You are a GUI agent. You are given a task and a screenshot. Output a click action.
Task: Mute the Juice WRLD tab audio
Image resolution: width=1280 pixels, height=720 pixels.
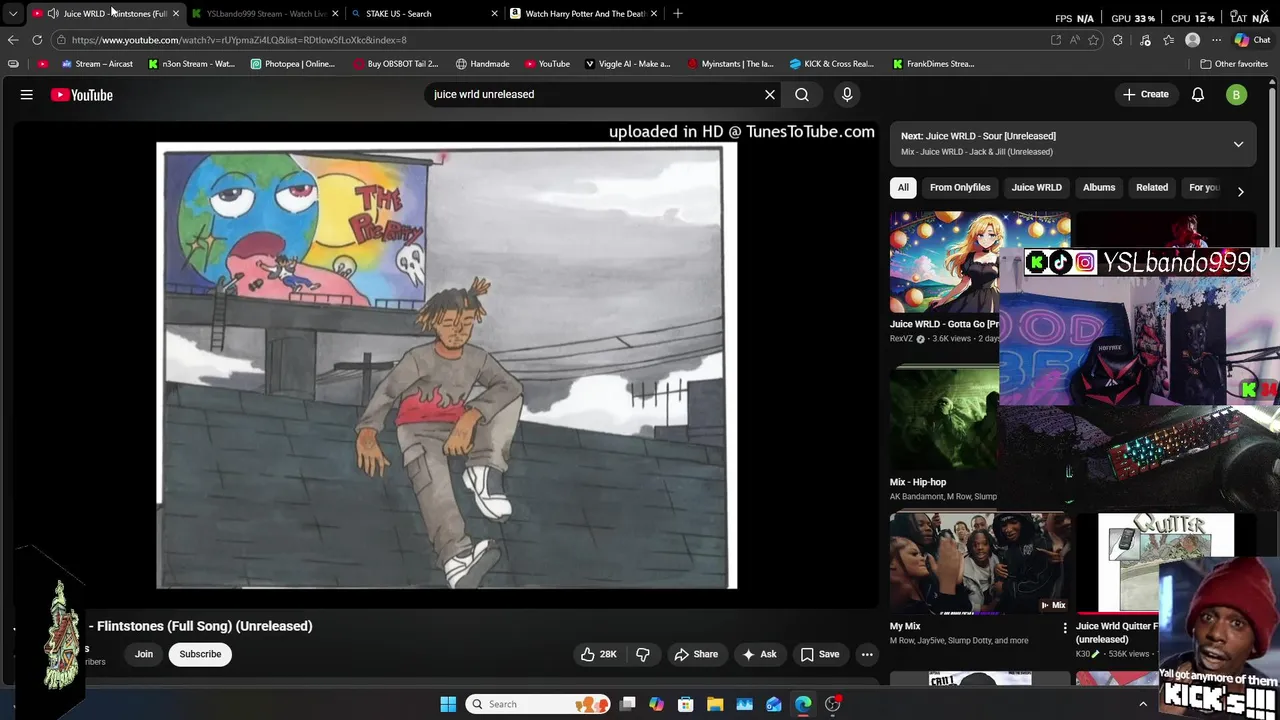[52, 14]
